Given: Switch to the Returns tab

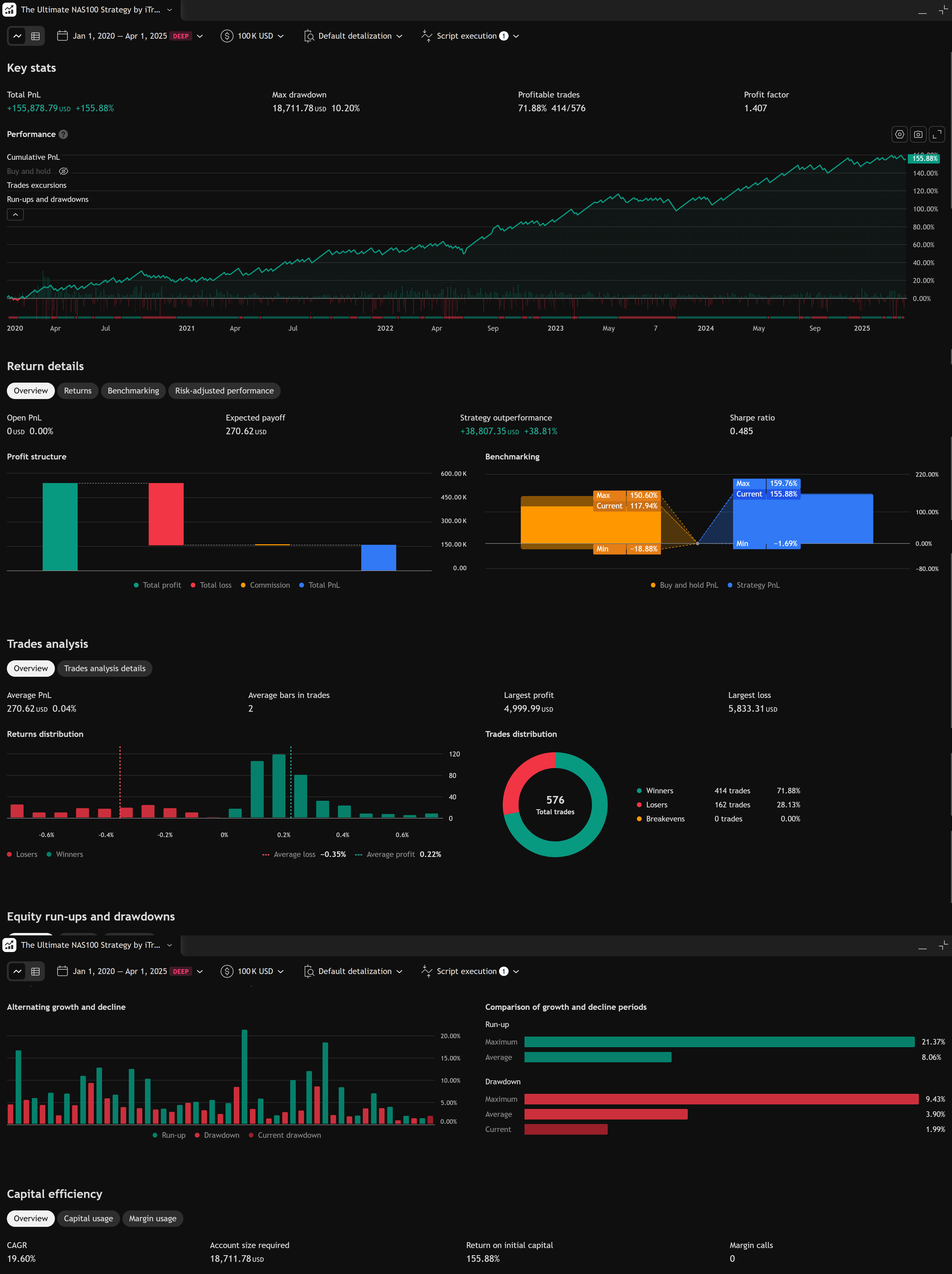Looking at the screenshot, I should [x=78, y=391].
